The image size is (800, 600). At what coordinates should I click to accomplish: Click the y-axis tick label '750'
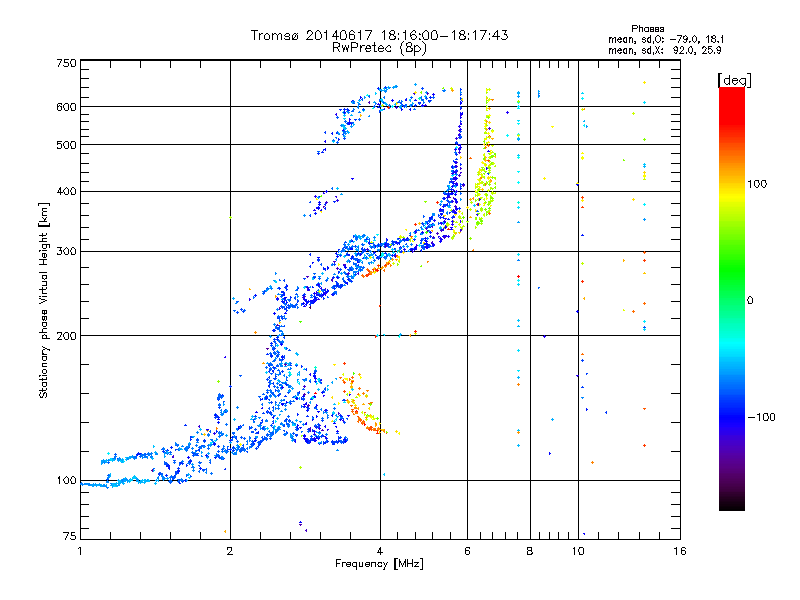[x=66, y=63]
